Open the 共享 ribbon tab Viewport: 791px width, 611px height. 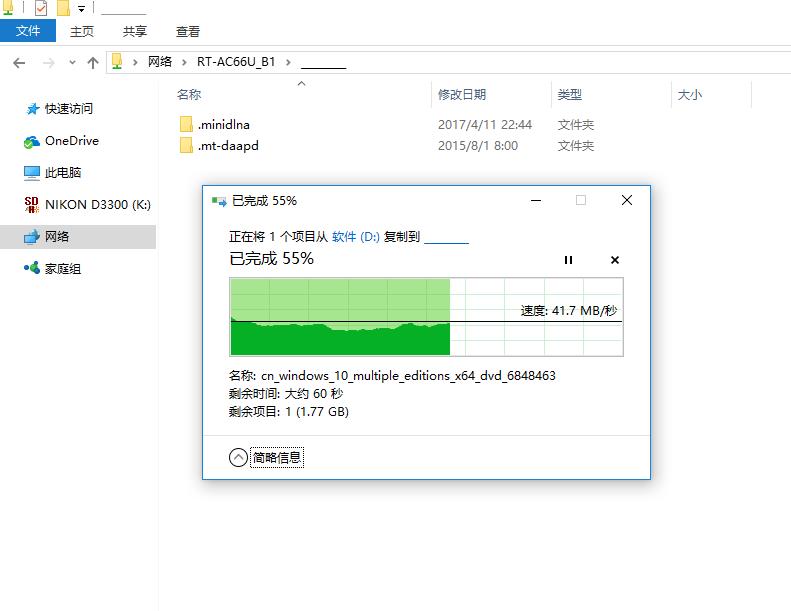[x=135, y=31]
